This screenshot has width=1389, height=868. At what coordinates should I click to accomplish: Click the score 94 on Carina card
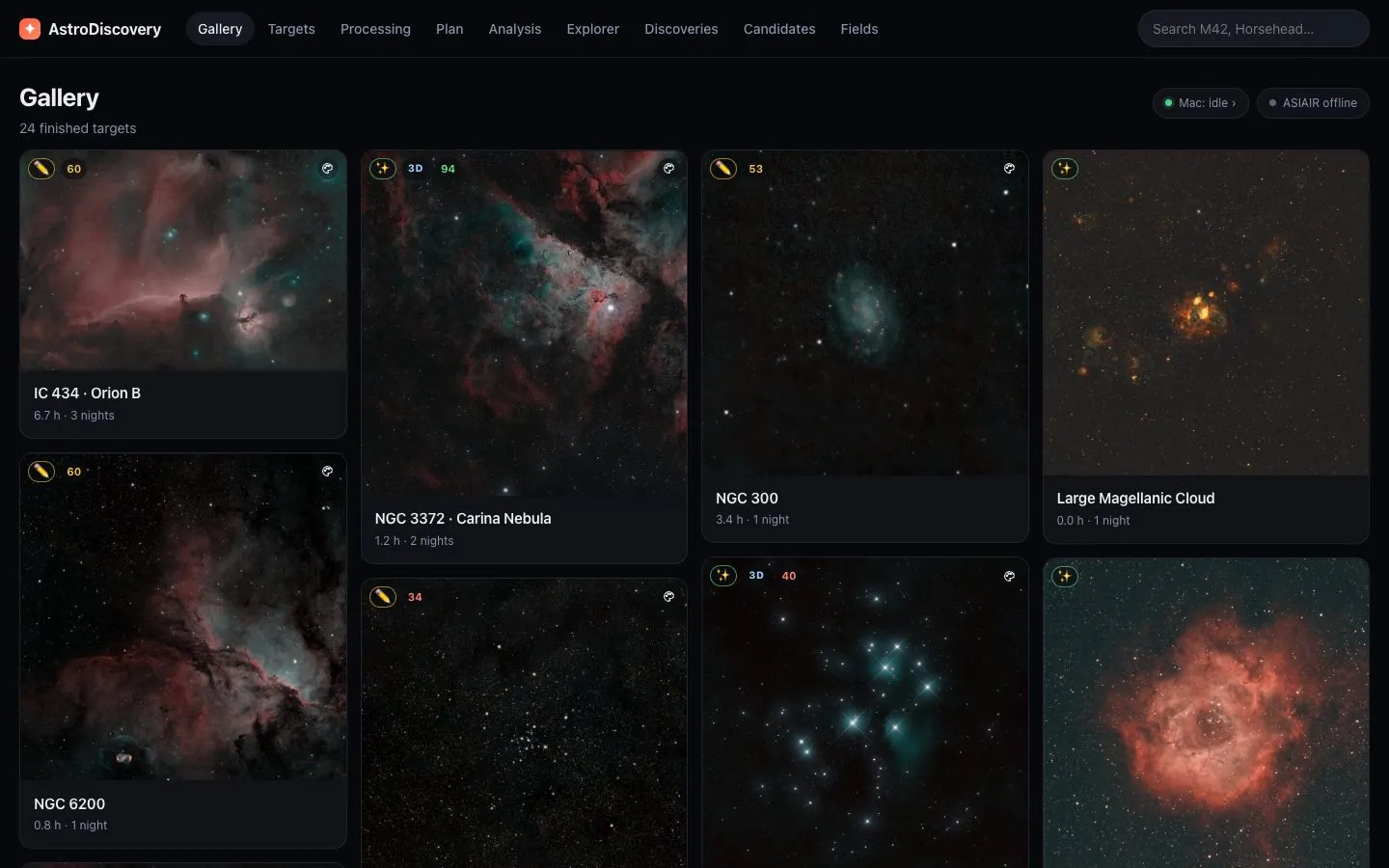pyautogui.click(x=448, y=169)
